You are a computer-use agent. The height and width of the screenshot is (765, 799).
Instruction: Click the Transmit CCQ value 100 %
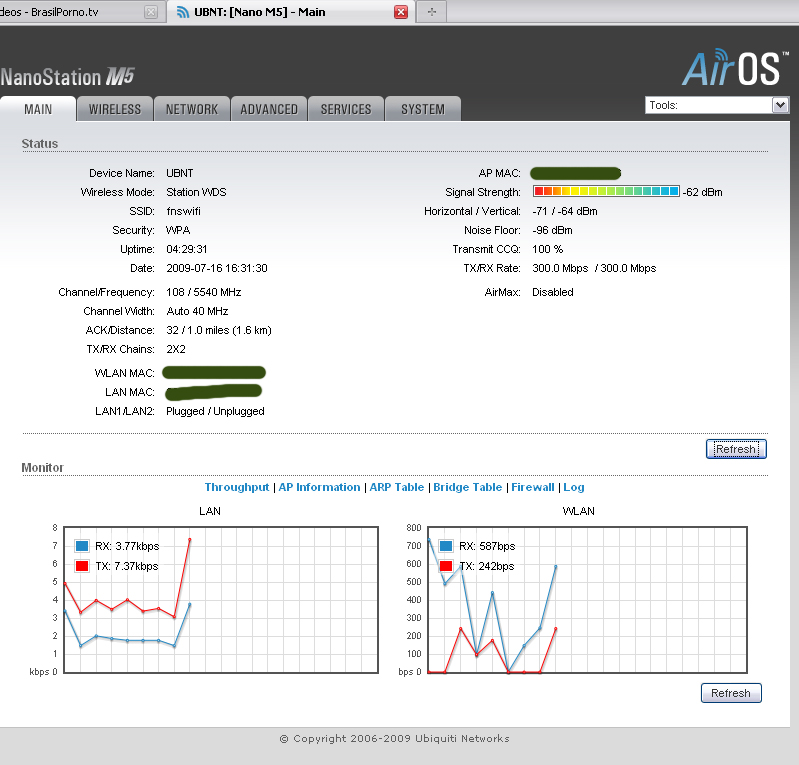point(547,249)
